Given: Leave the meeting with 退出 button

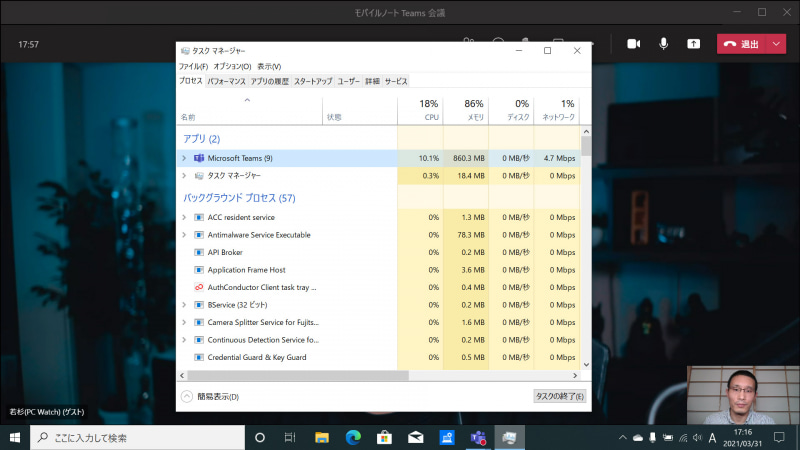Looking at the screenshot, I should click(x=741, y=44).
